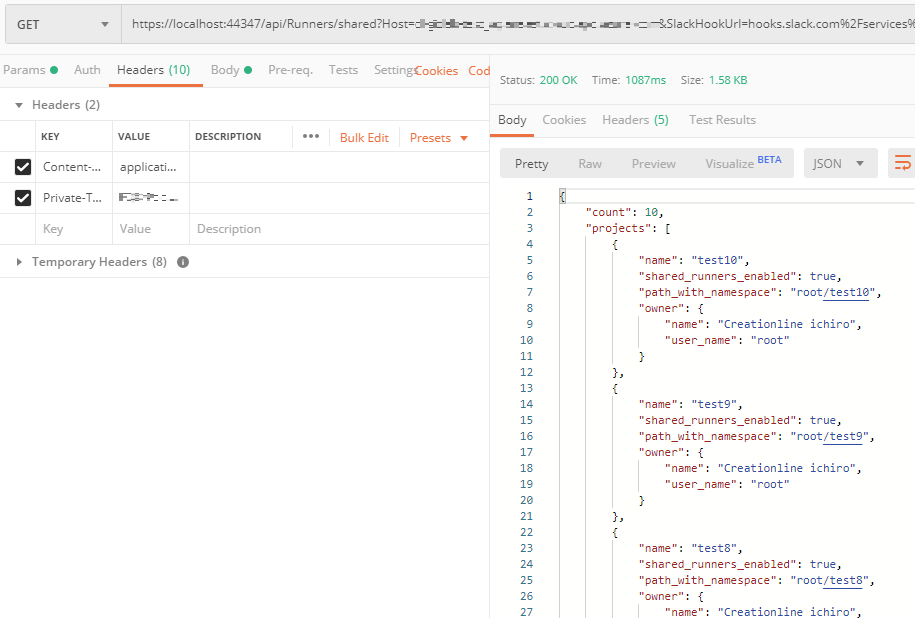The image size is (915, 618).
Task: Select the Visualize BETA view
Action: 743,163
